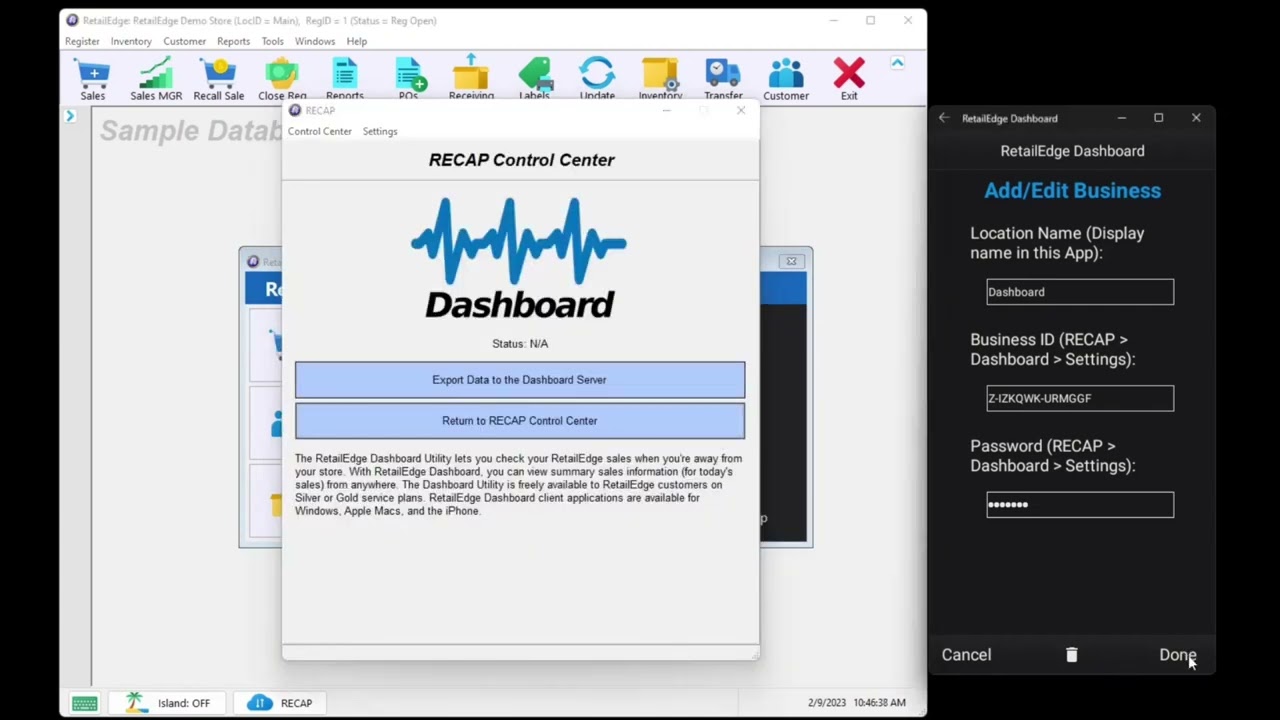Open the Reports toolbar icon

(344, 80)
